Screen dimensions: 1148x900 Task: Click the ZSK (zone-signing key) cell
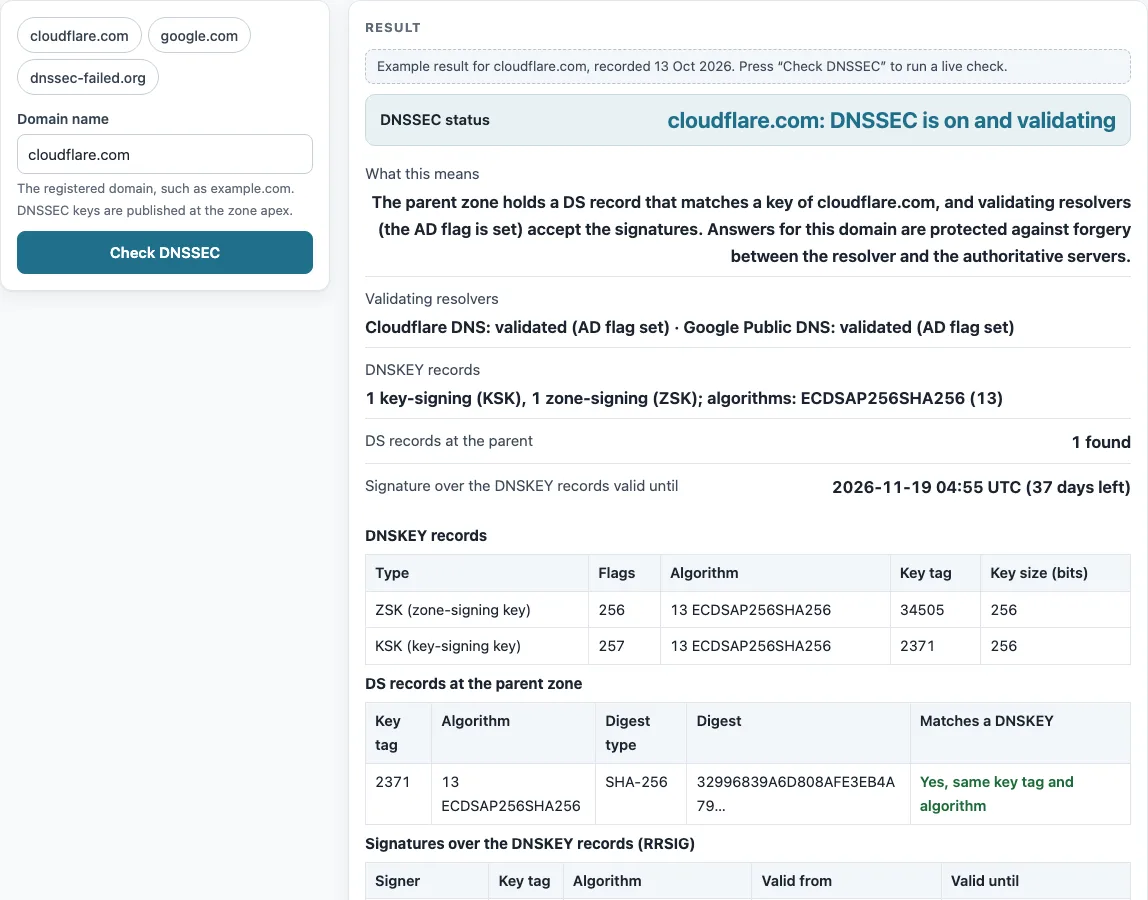click(x=477, y=610)
